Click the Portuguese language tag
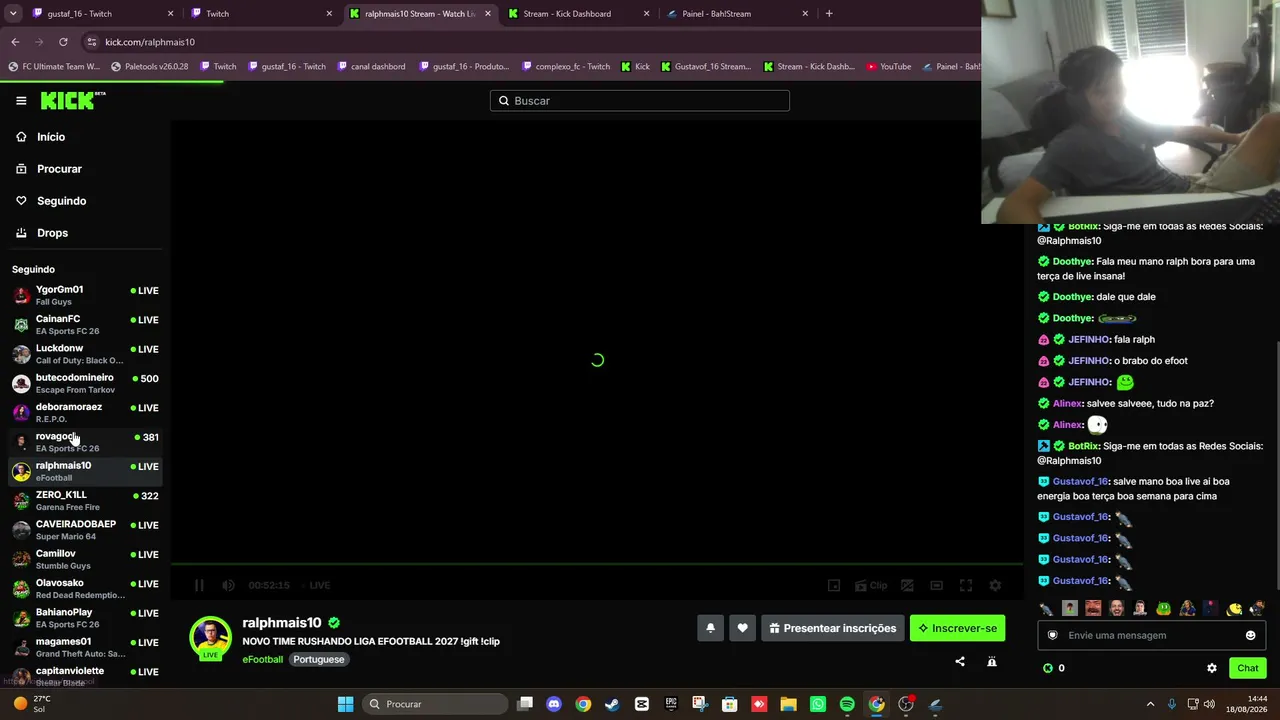Screen dimensions: 1280x720 [318, 660]
